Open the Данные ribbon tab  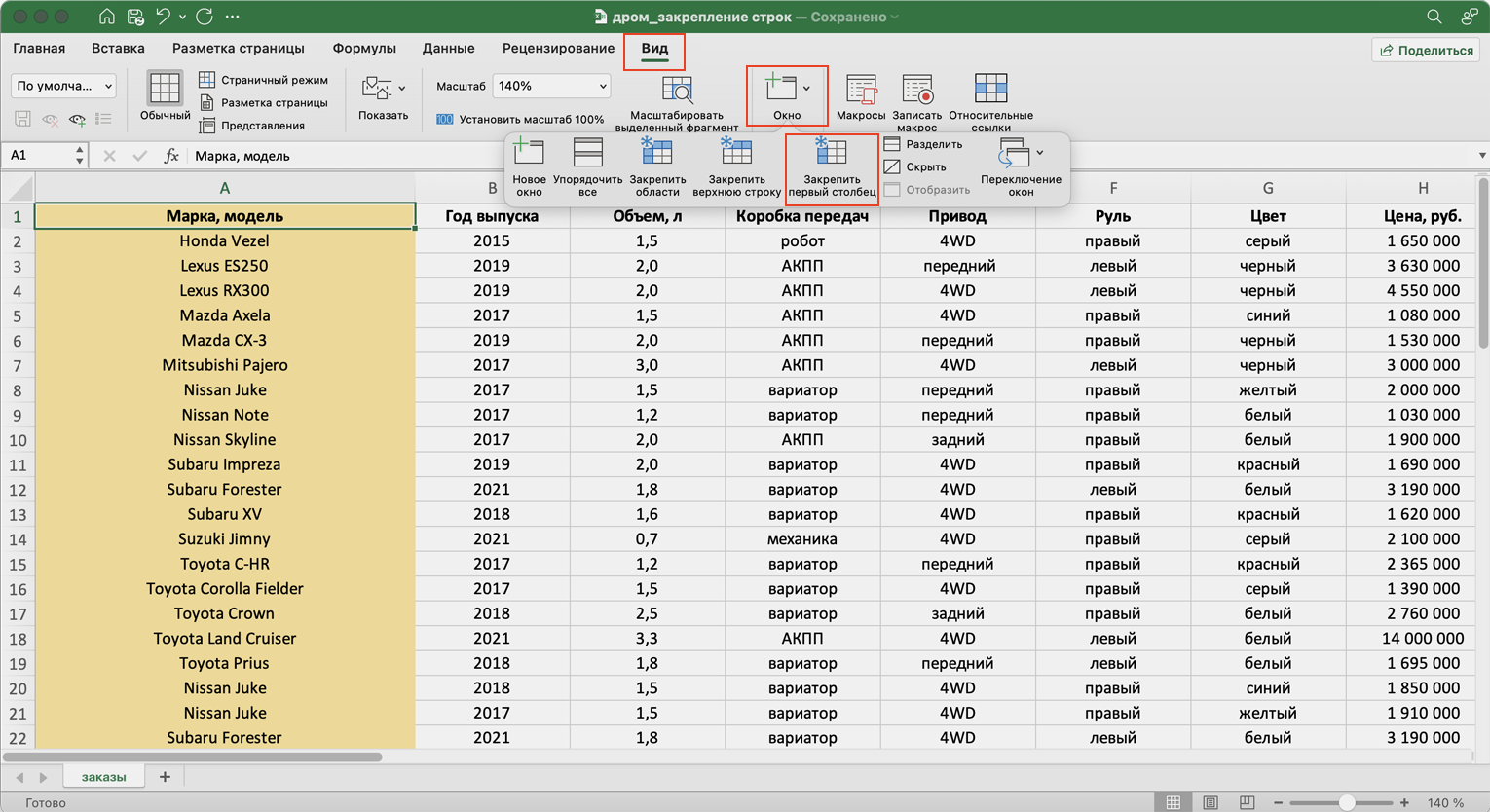tap(448, 48)
